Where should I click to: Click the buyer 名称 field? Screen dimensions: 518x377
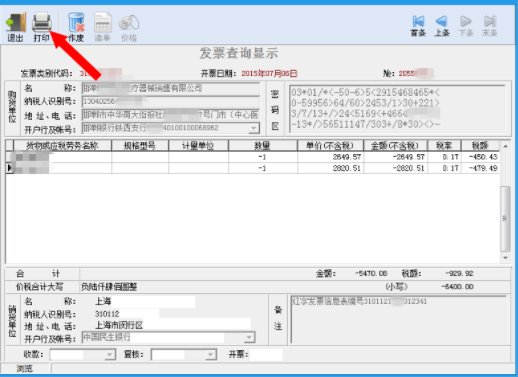[171, 88]
